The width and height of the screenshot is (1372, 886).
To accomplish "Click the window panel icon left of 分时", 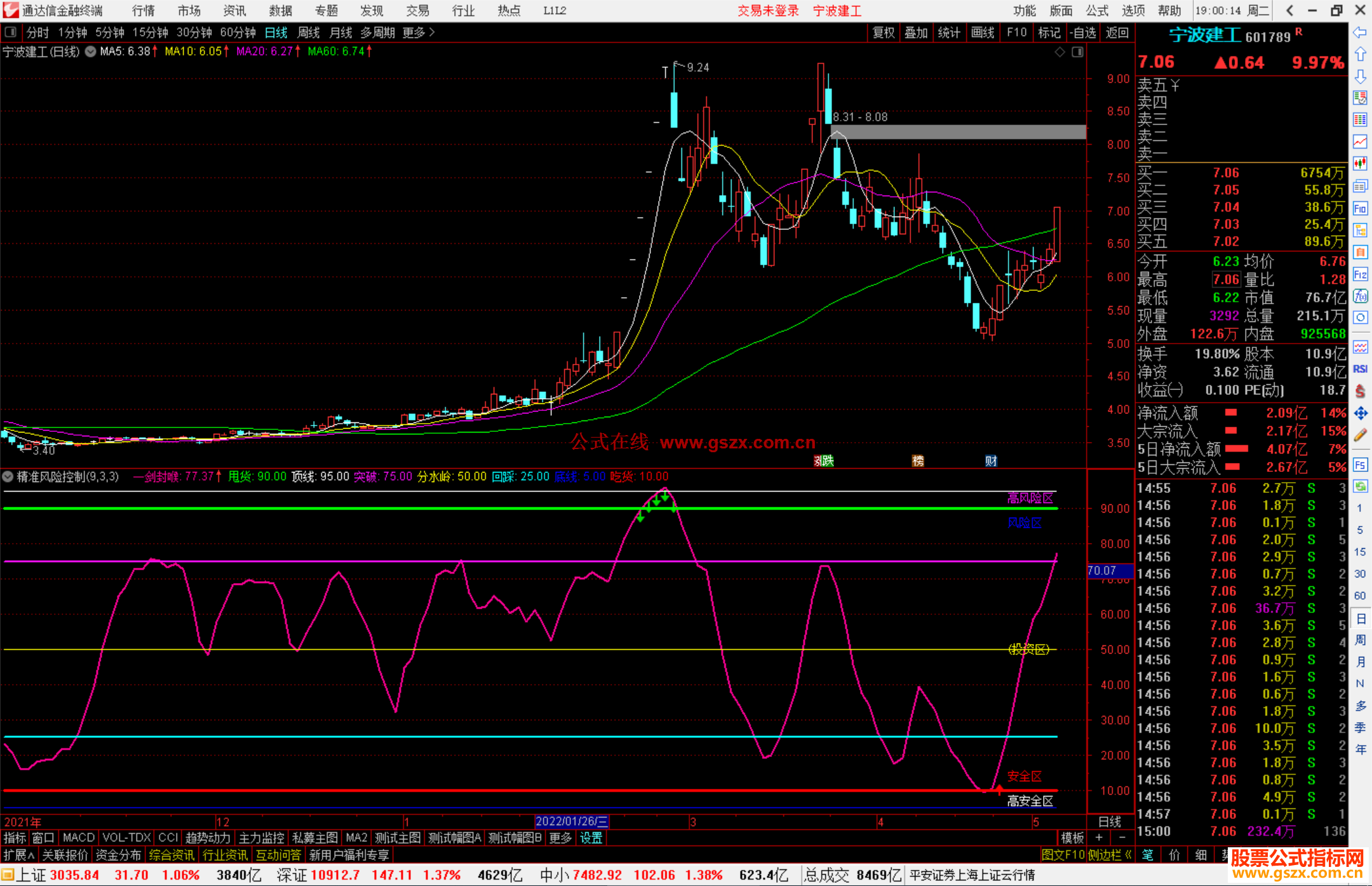I will click(x=10, y=32).
